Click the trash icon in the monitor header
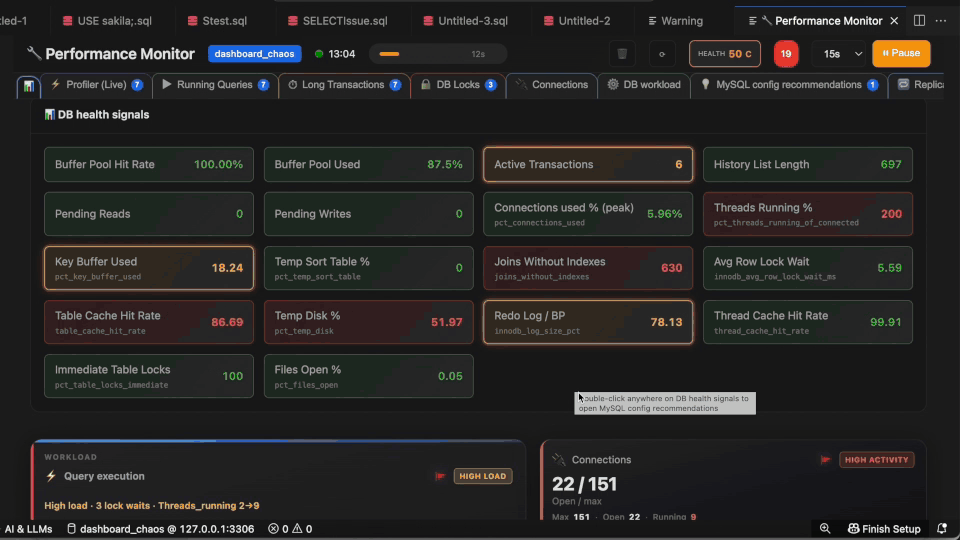The width and height of the screenshot is (960, 540). [622, 54]
